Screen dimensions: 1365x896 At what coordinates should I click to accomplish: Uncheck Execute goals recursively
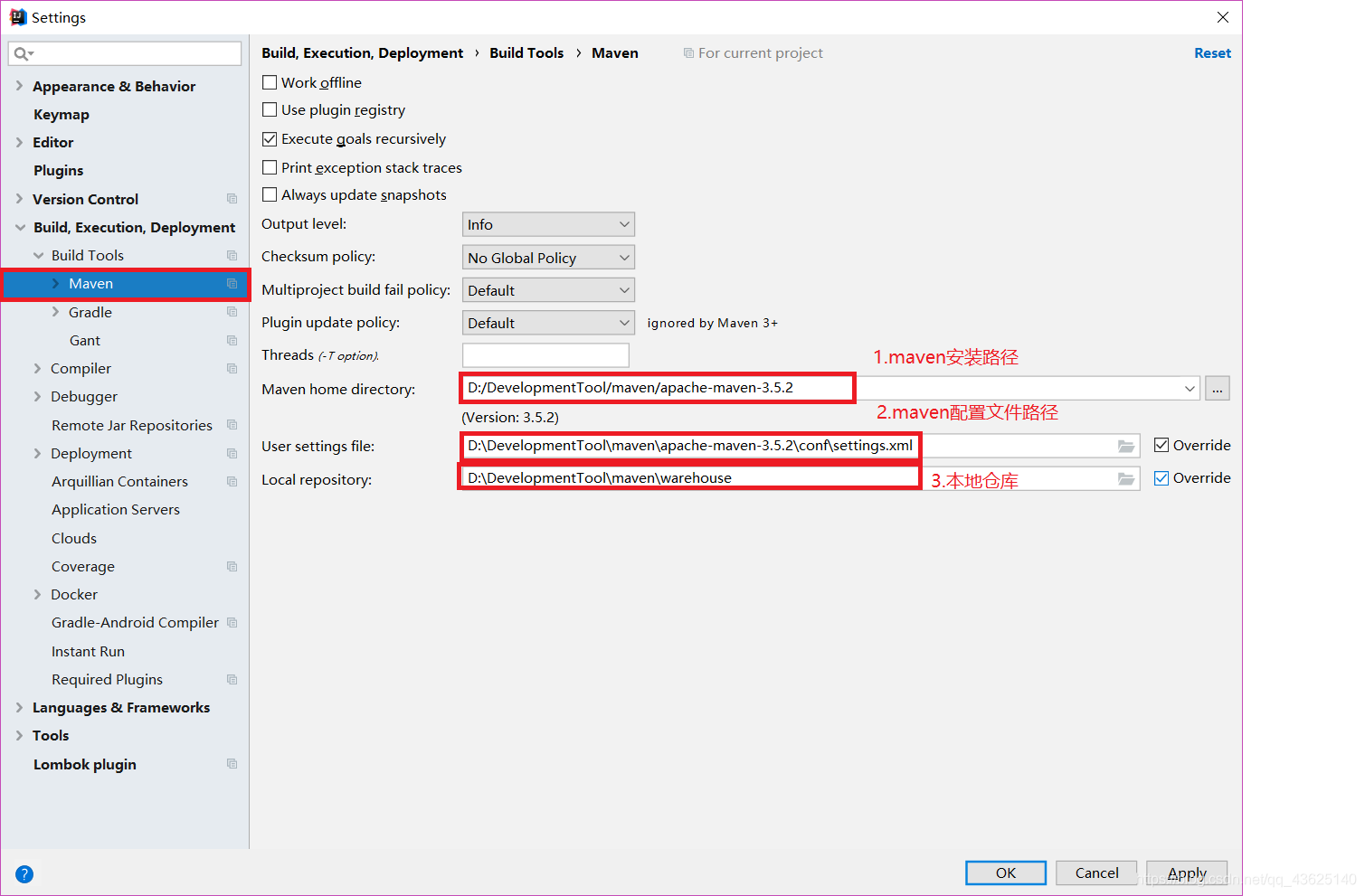tap(270, 139)
